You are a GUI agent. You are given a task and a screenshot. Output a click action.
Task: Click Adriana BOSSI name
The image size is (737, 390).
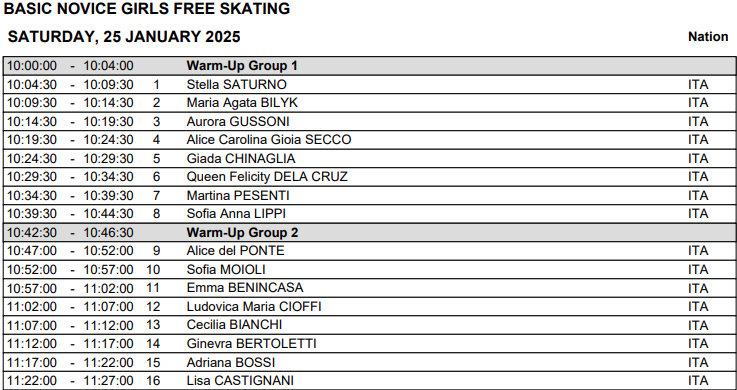(x=231, y=363)
